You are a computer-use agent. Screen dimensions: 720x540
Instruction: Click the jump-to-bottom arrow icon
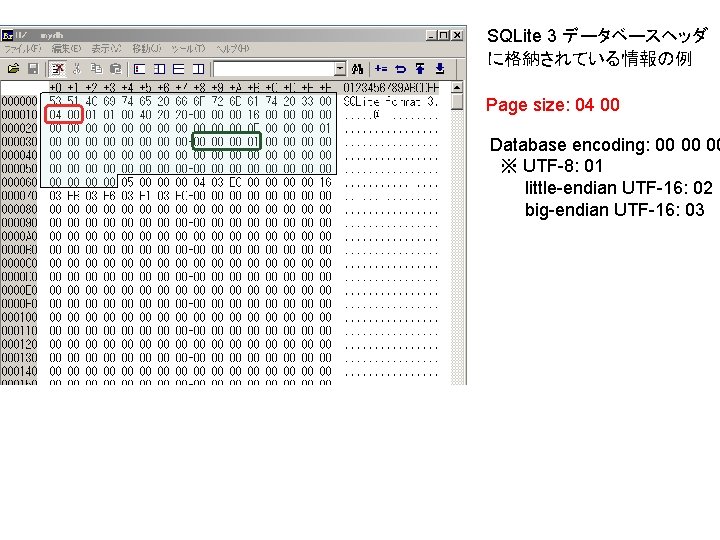click(440, 69)
